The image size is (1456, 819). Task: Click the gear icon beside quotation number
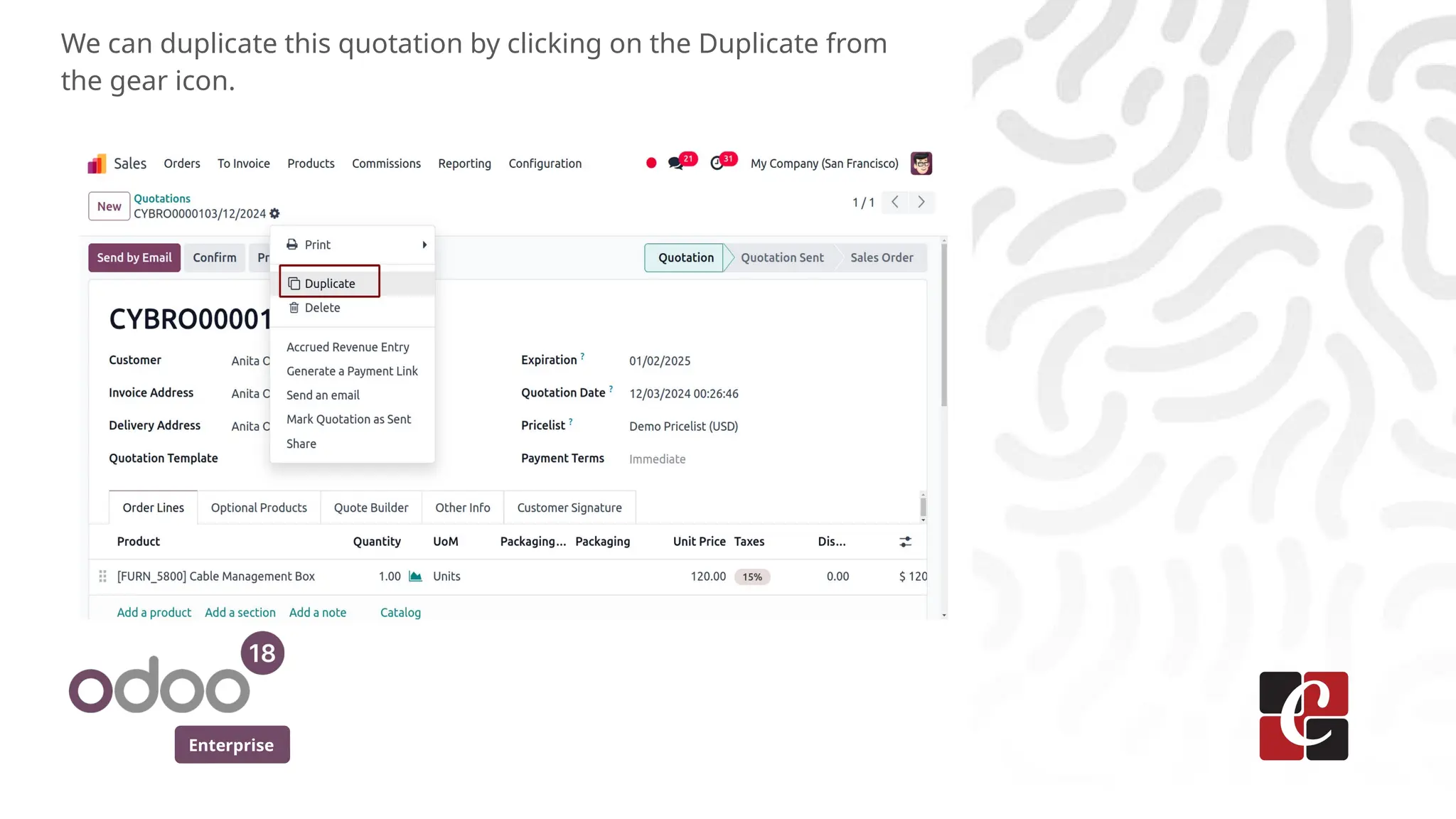coord(274,214)
